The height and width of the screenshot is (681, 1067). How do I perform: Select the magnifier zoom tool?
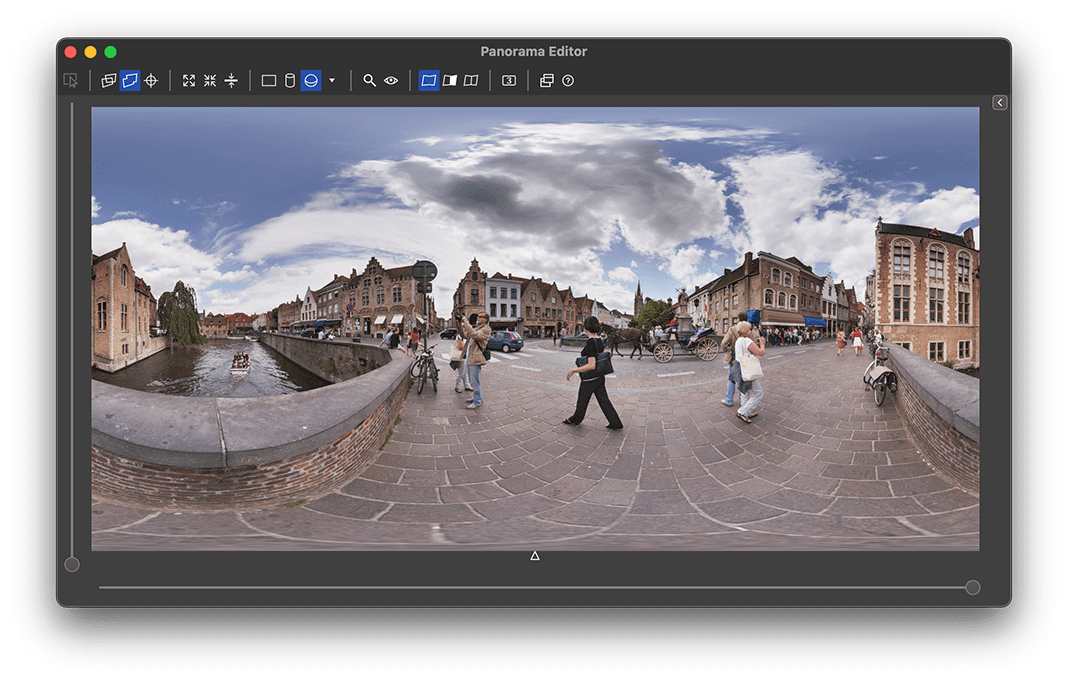(369, 81)
